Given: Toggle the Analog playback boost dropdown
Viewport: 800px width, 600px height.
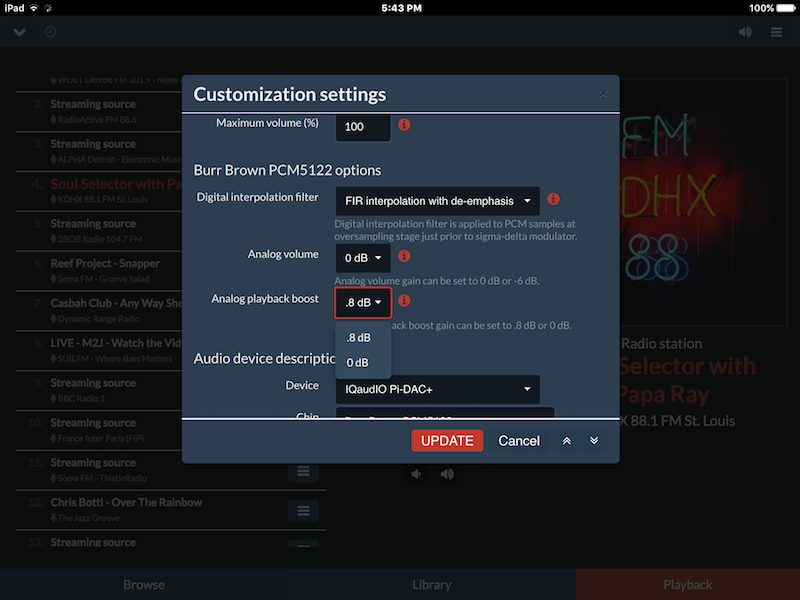Looking at the screenshot, I should (x=363, y=303).
